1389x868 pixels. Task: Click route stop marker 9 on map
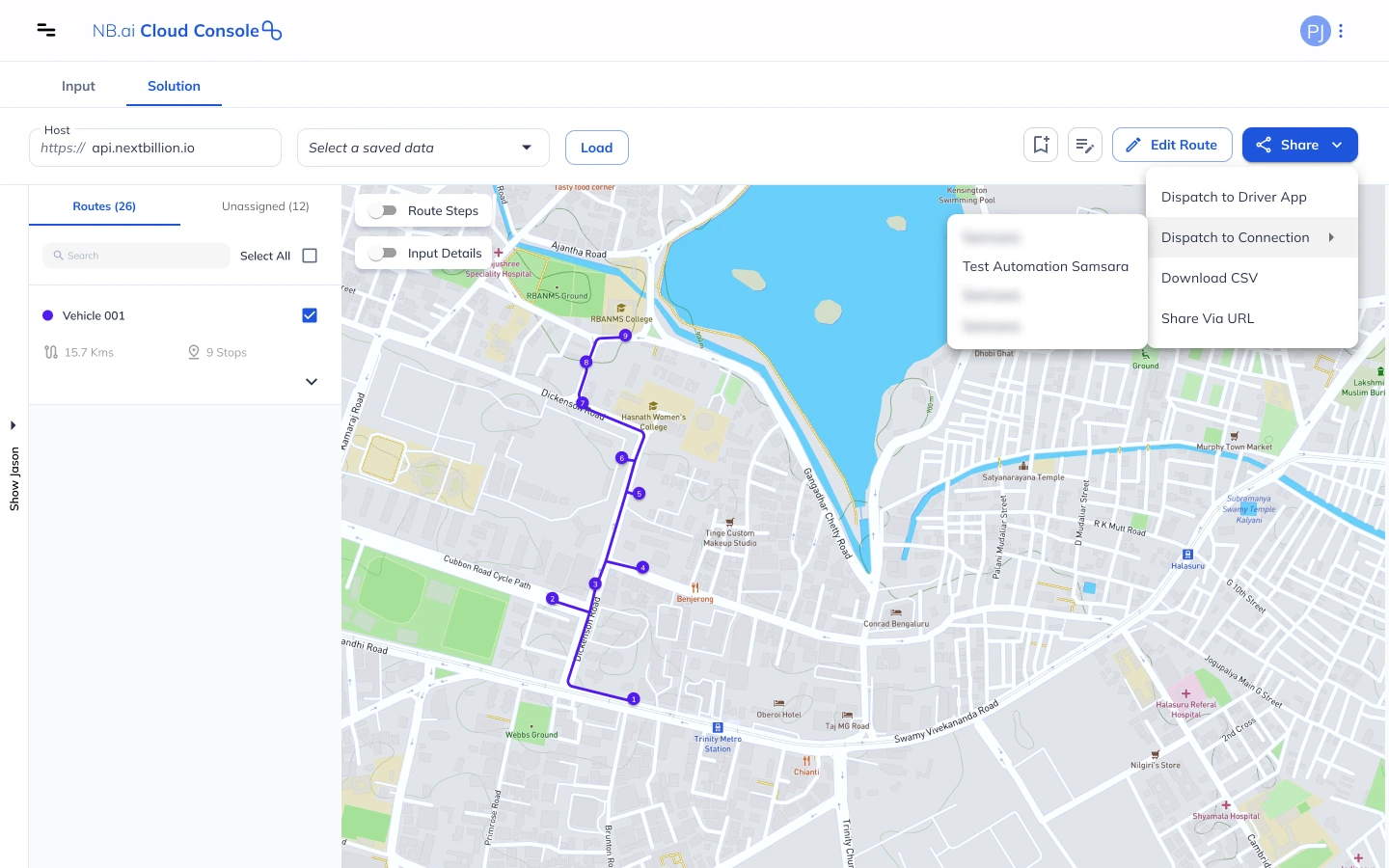625,336
